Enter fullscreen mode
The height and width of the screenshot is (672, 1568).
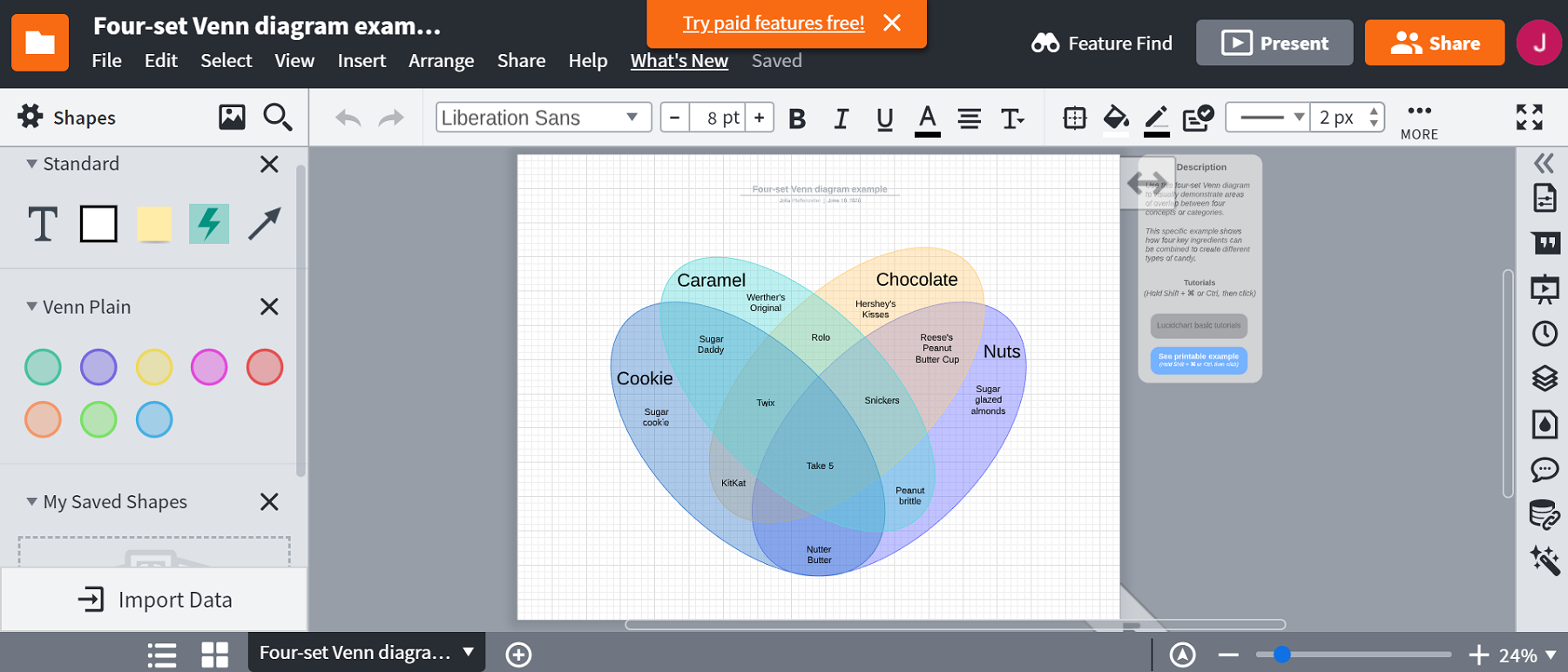pos(1530,117)
